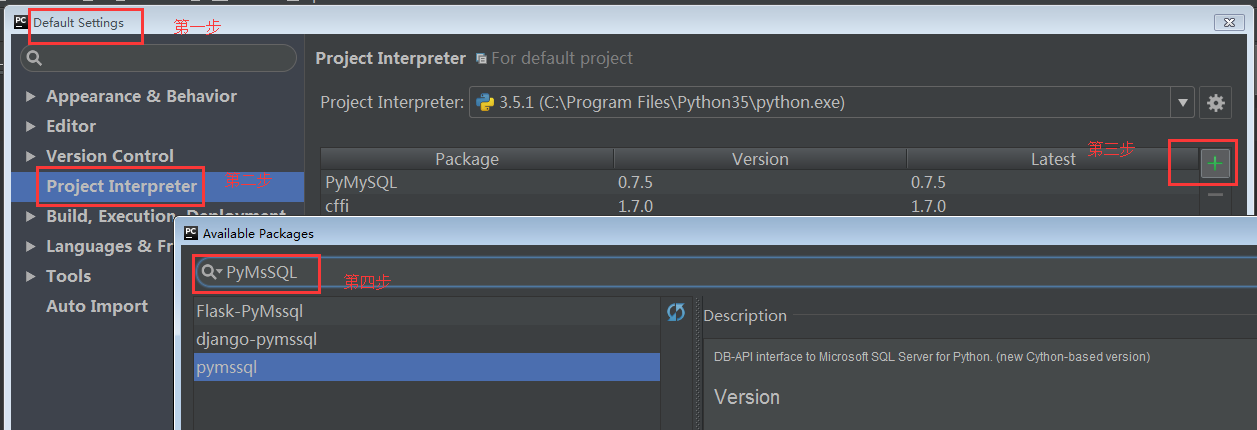Click the Description panel heading

pyautogui.click(x=745, y=315)
